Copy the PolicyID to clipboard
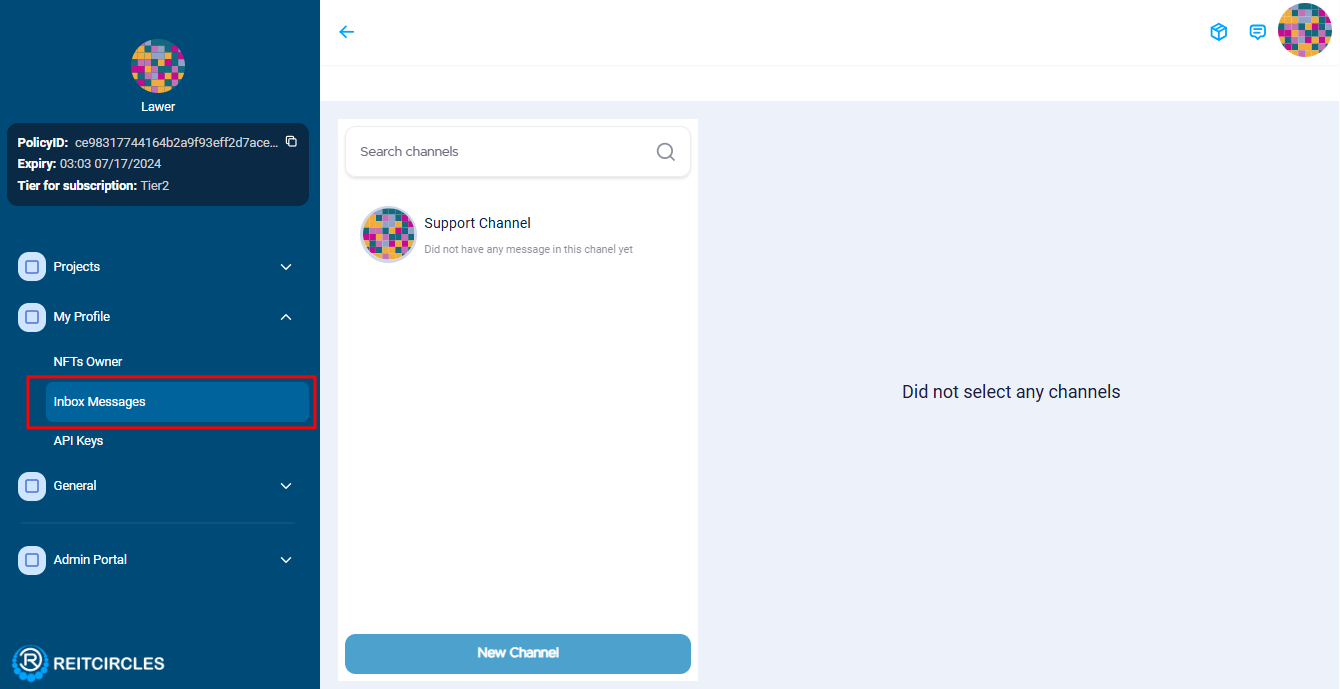1340x689 pixels. click(291, 142)
